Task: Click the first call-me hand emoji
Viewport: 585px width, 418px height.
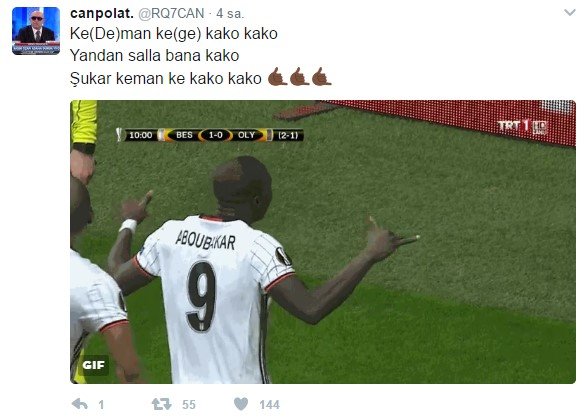Action: point(277,77)
